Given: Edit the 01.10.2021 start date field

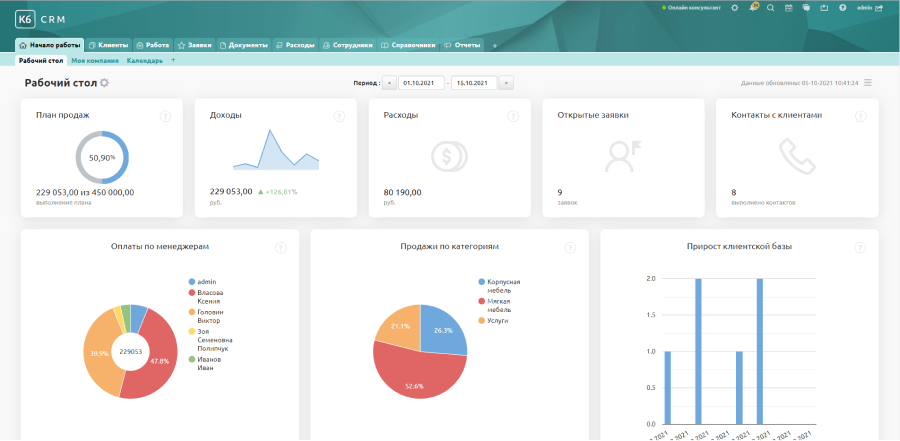Looking at the screenshot, I should click(x=421, y=83).
